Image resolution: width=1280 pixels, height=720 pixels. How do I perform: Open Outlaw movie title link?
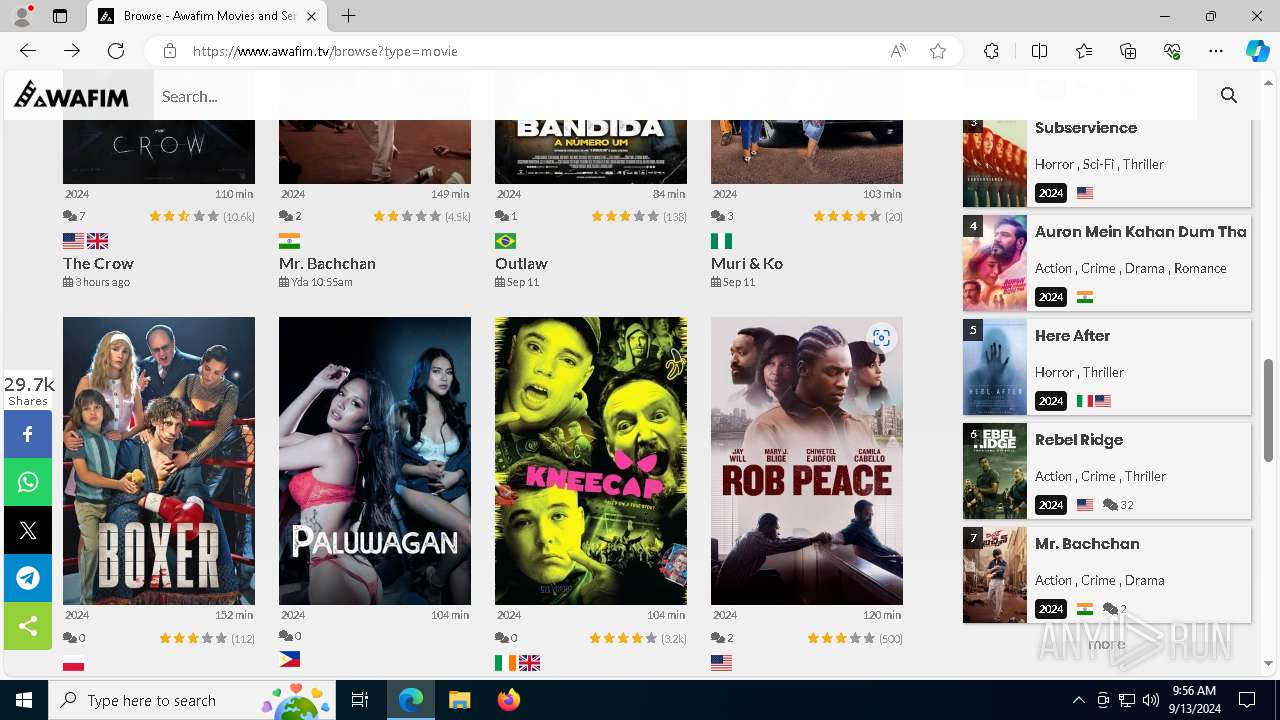pyautogui.click(x=521, y=263)
